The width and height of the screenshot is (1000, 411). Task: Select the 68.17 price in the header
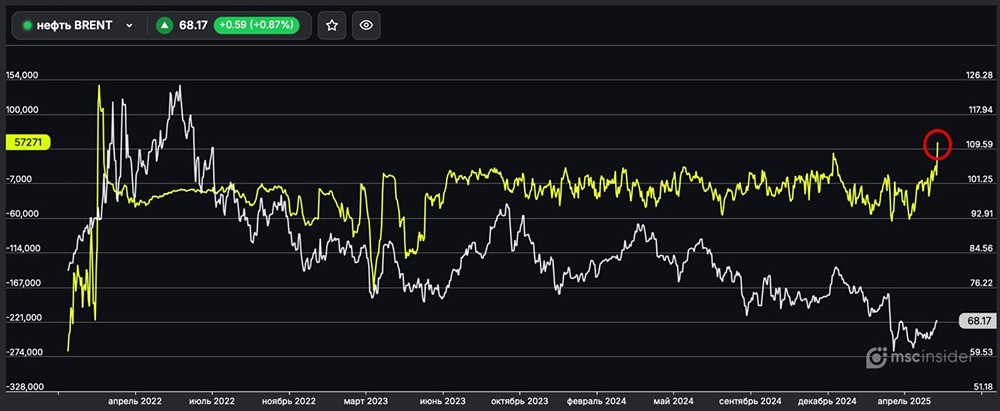pyautogui.click(x=193, y=26)
